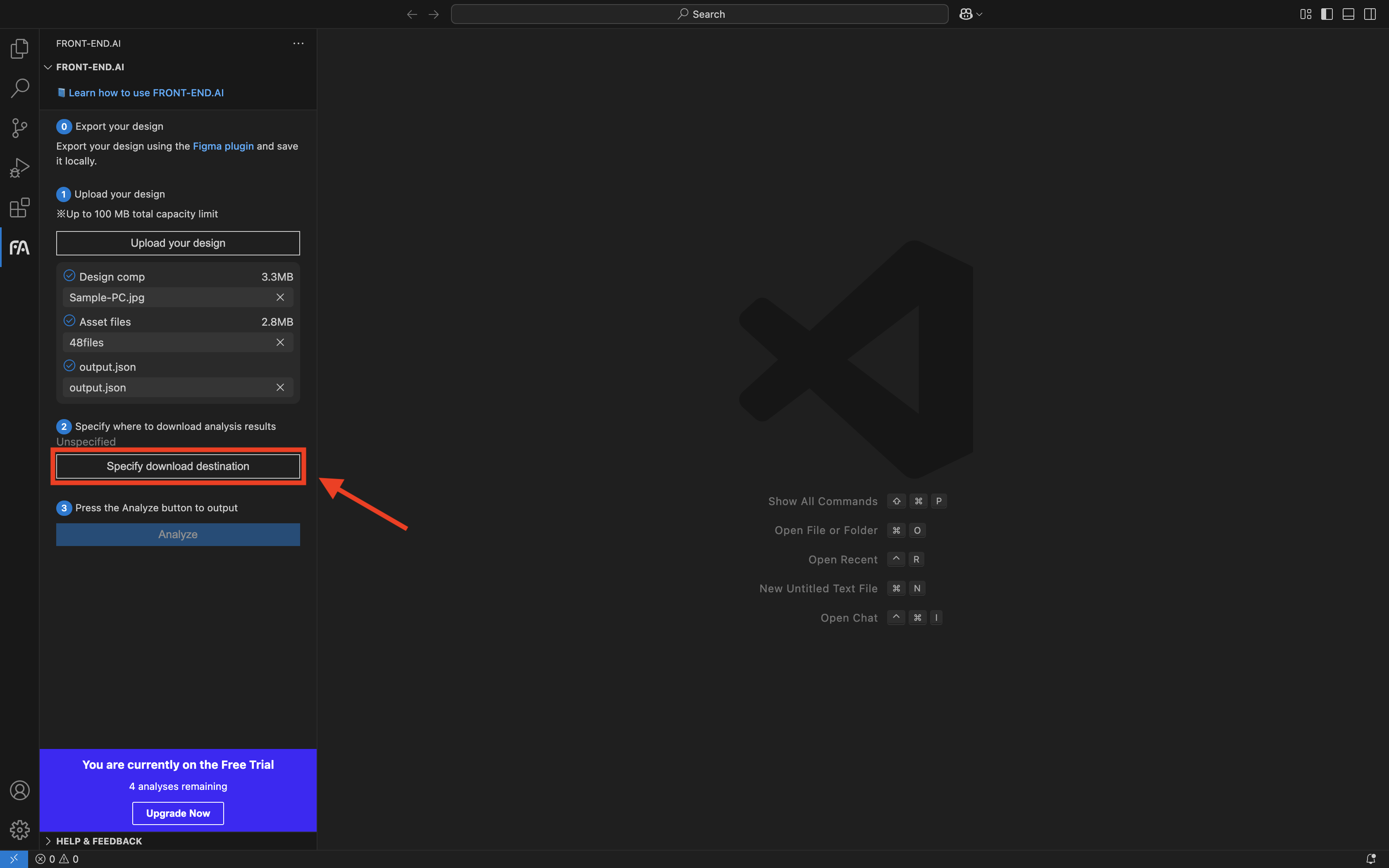Click the Search command center field
Screen dimensions: 1389x868
tap(699, 14)
